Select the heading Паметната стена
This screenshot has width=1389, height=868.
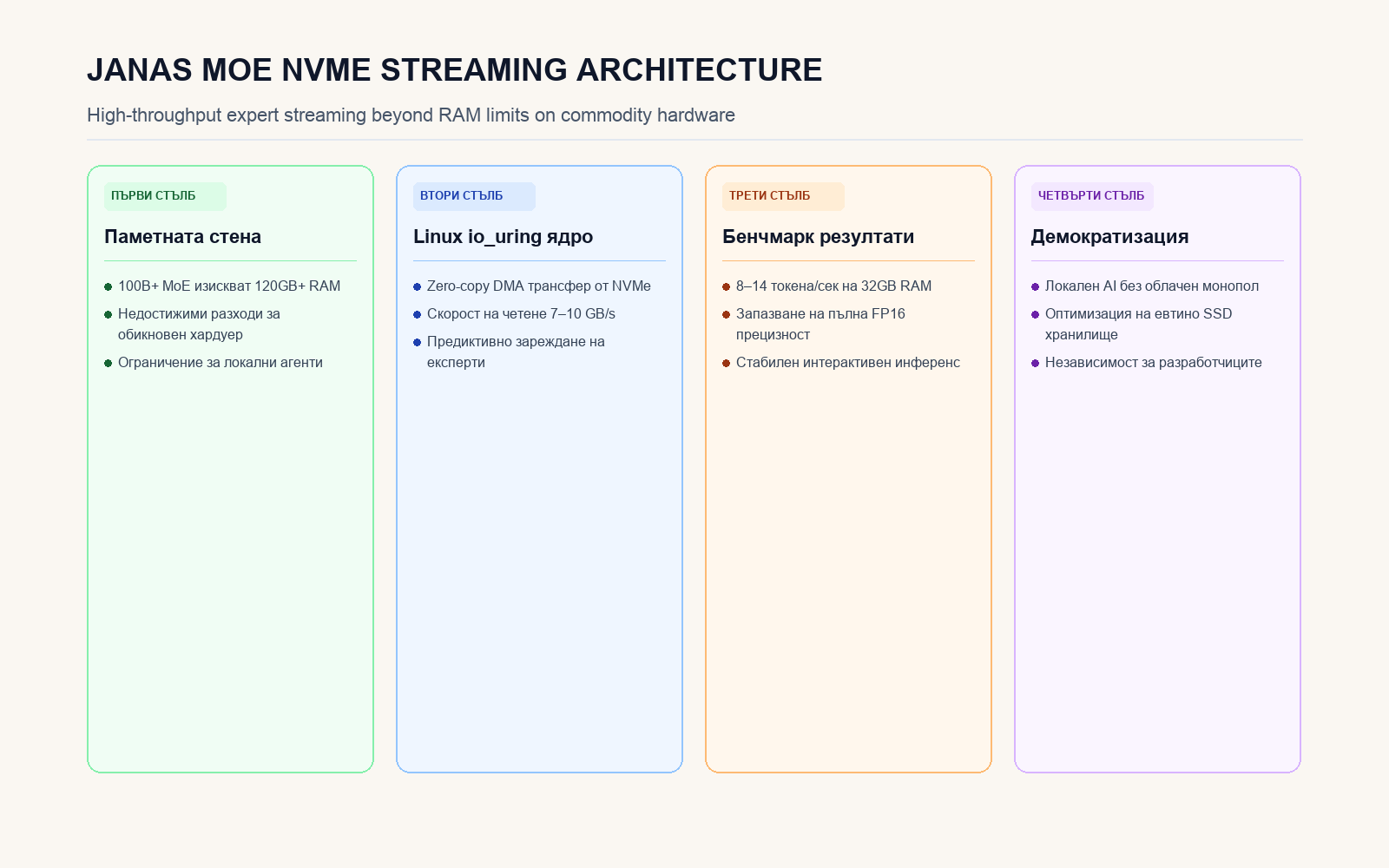pyautogui.click(x=182, y=237)
